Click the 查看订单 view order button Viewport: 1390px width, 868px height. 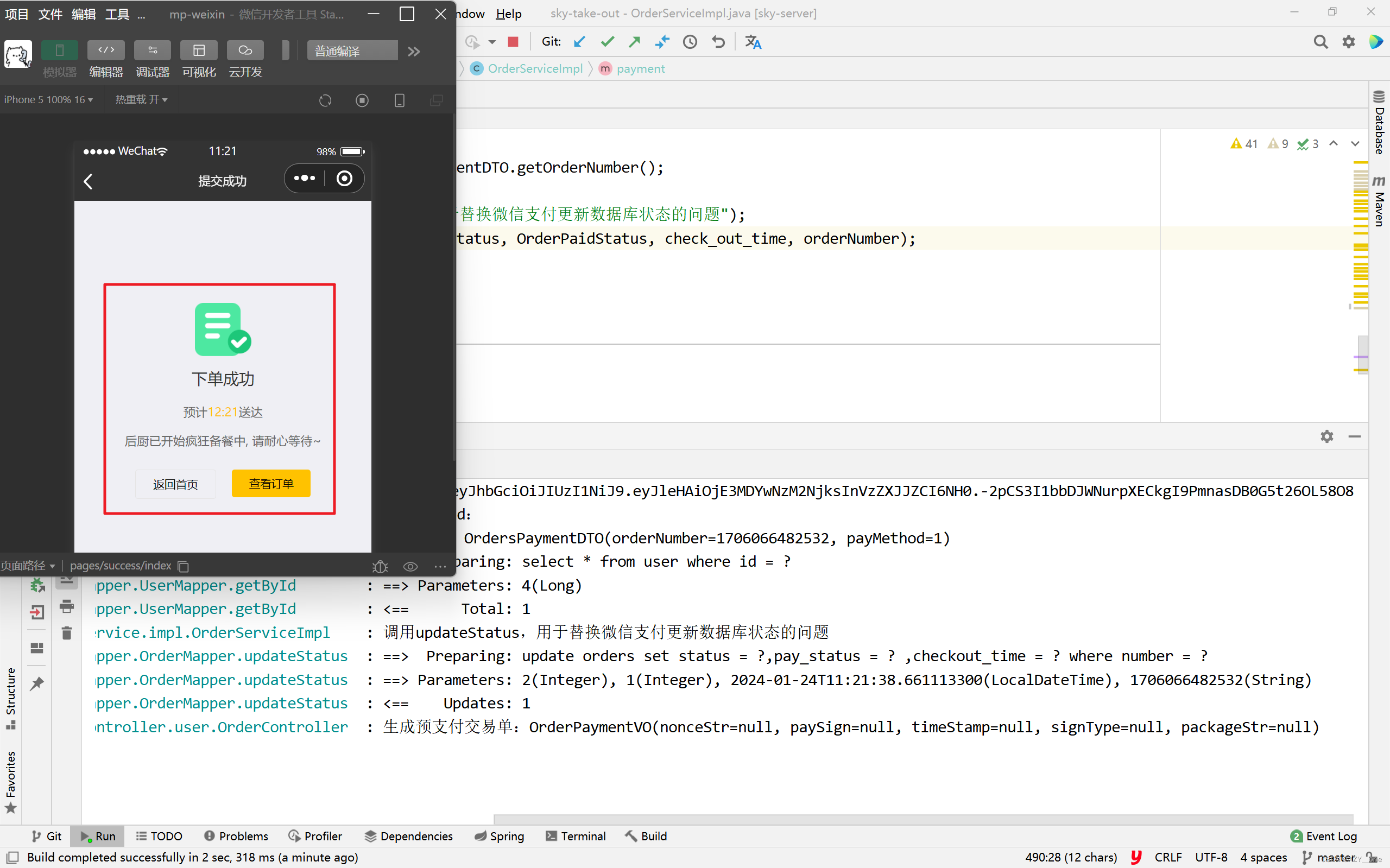point(271,483)
